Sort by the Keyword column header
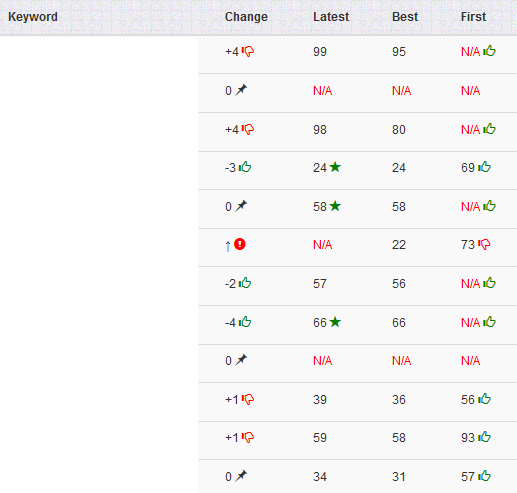The height and width of the screenshot is (493, 517). (x=33, y=17)
